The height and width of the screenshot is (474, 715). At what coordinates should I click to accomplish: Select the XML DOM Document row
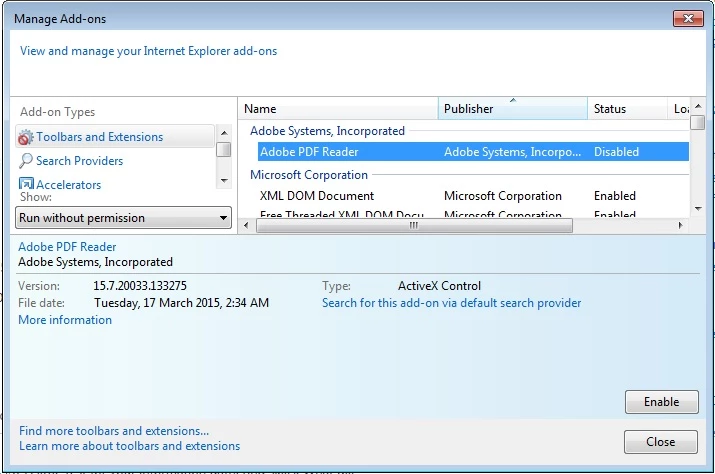tap(473, 196)
